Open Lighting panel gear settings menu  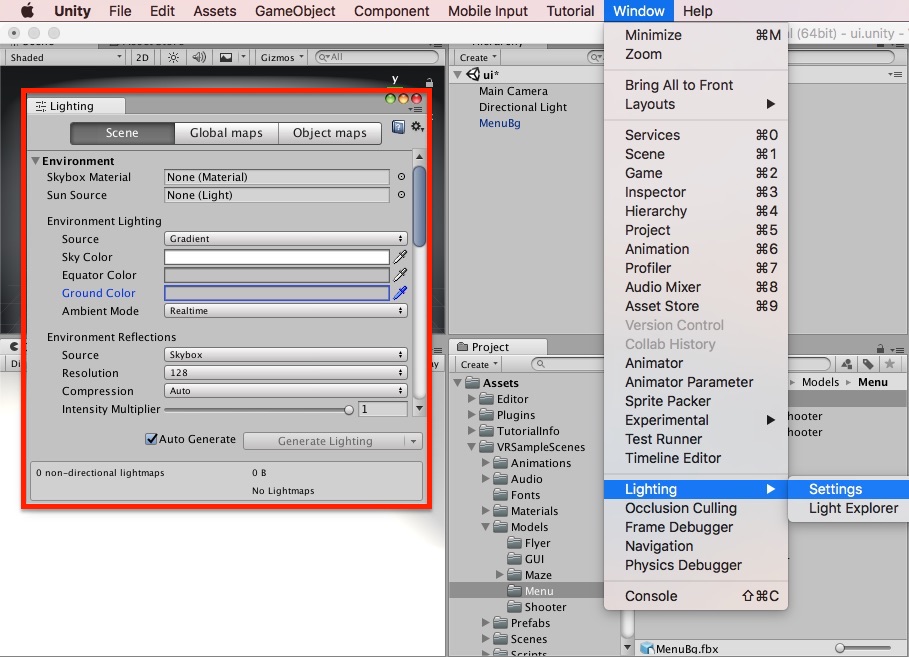tap(417, 127)
